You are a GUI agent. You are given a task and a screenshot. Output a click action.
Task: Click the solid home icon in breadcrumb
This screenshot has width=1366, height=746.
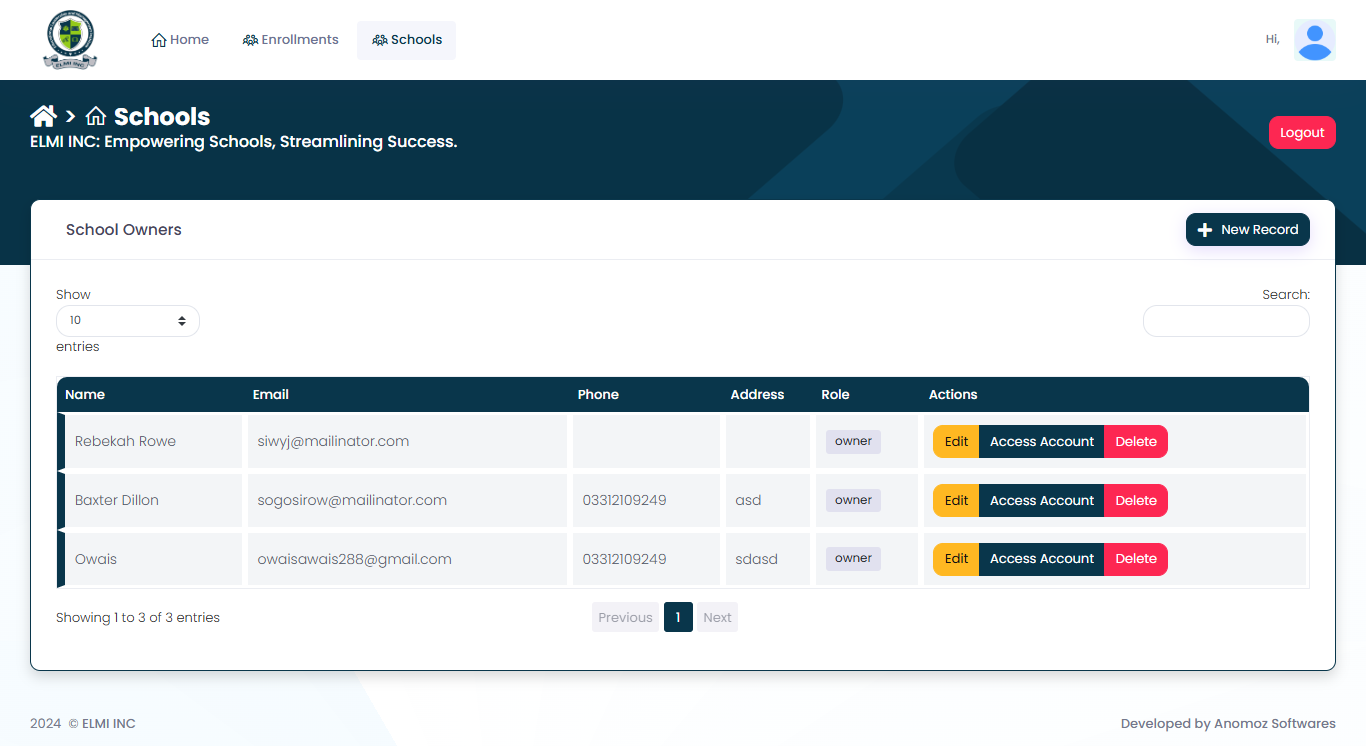click(43, 116)
